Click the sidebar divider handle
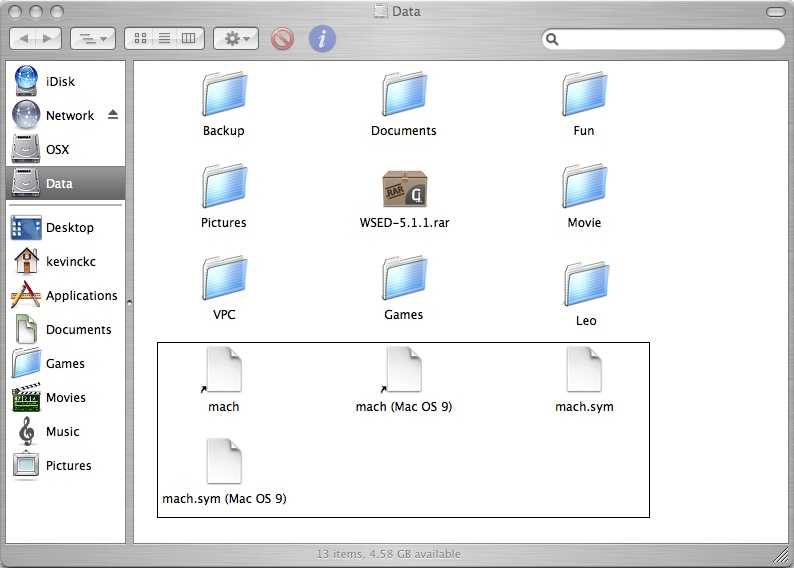 click(x=129, y=301)
